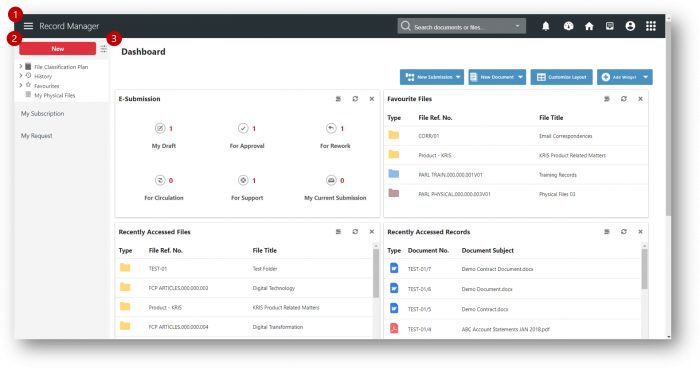Click Recently Accessed Files widget settings icon
700x368 pixels.
(338, 232)
